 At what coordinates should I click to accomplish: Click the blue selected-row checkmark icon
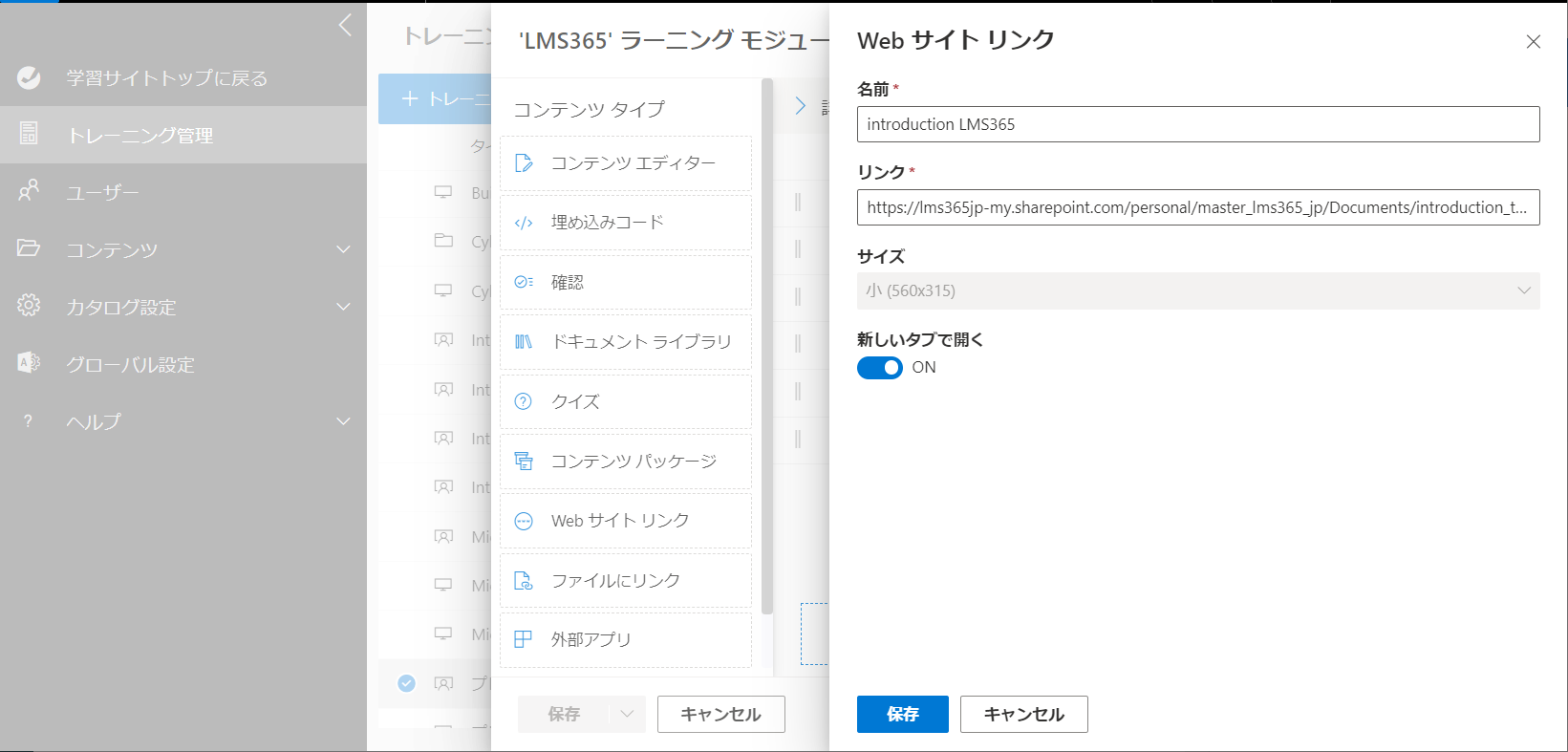(x=407, y=683)
